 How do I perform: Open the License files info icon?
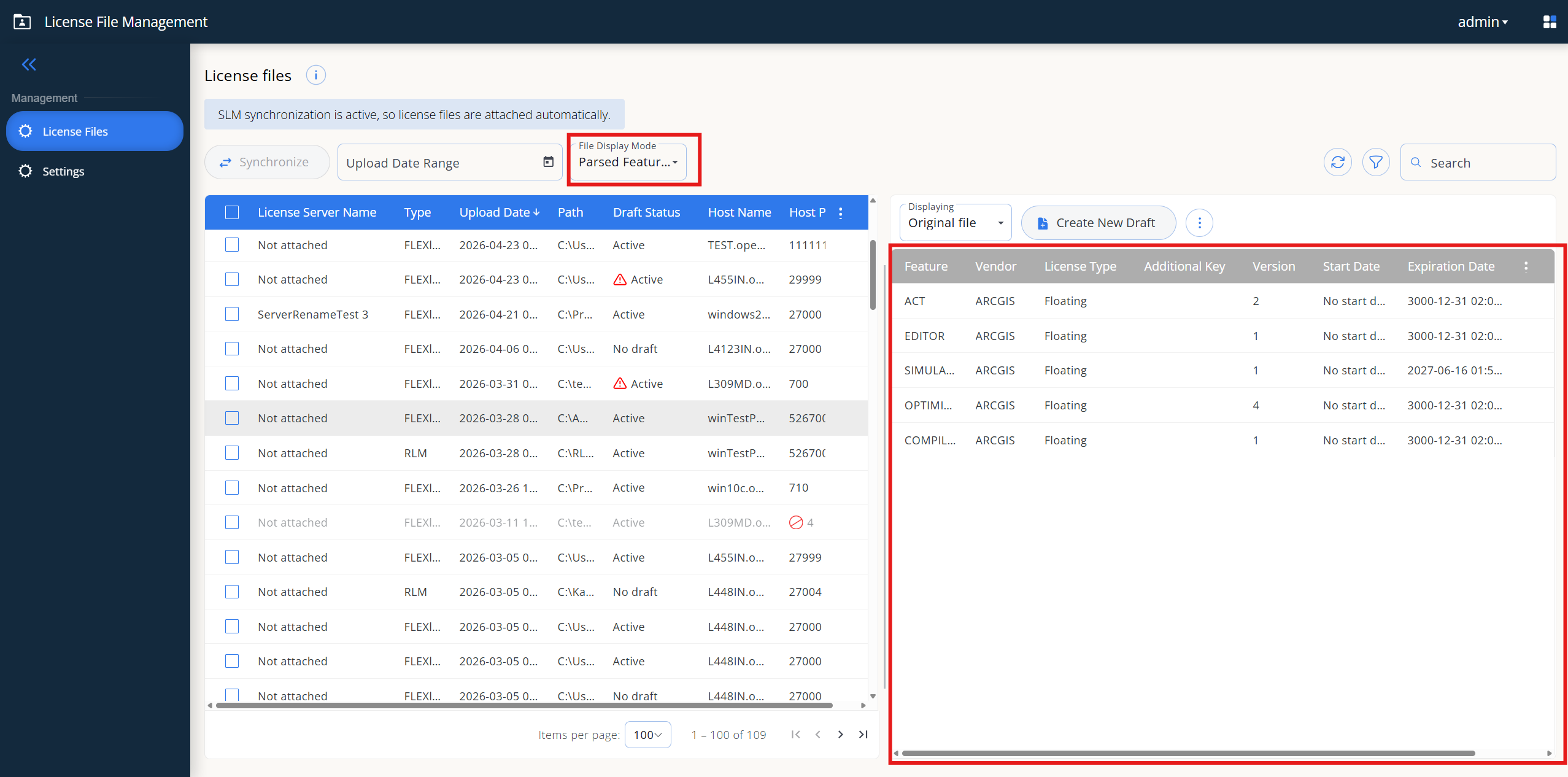[315, 75]
